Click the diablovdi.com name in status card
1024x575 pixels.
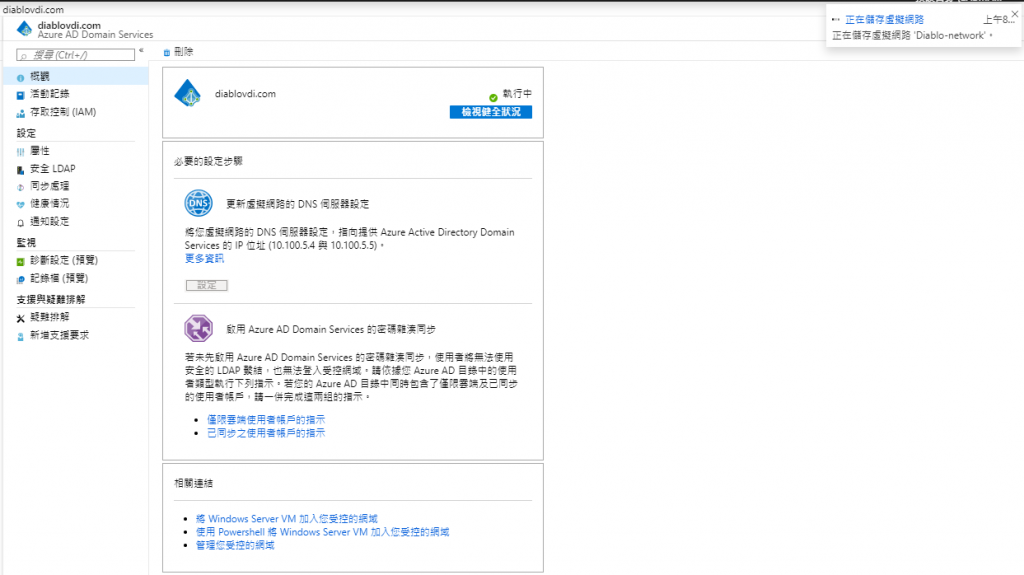(x=246, y=94)
